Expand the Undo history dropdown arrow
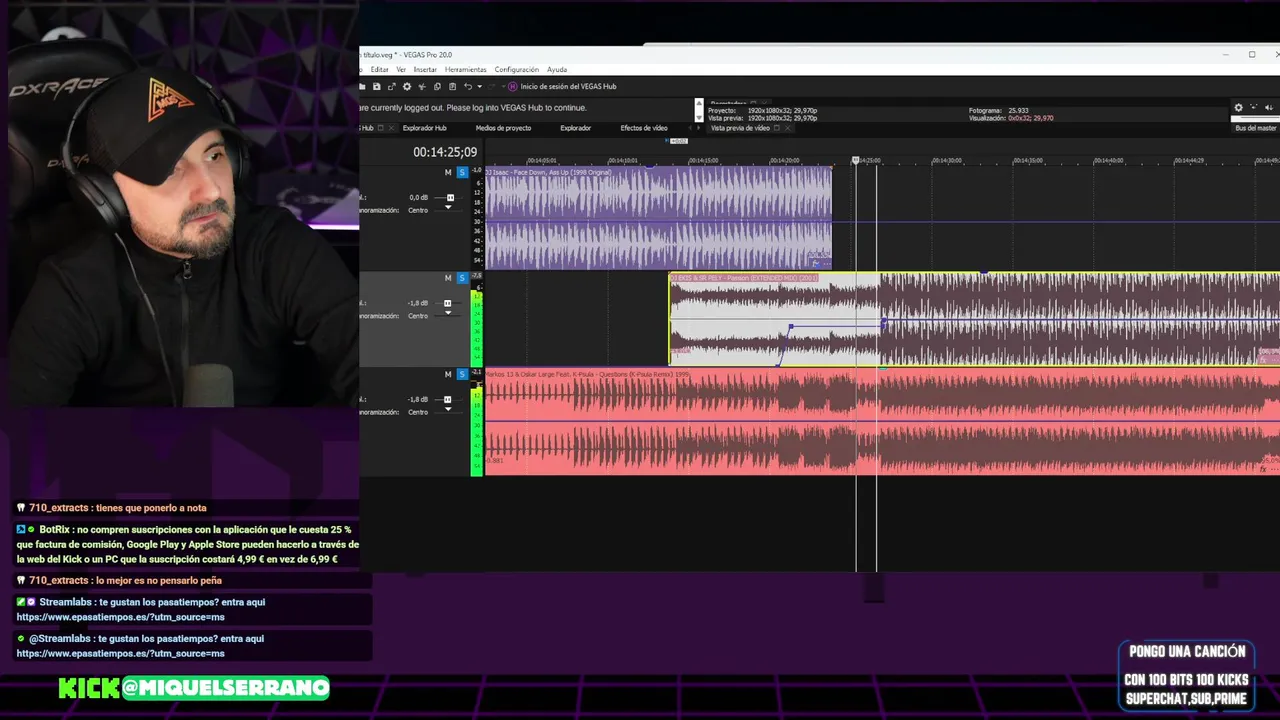Image resolution: width=1280 pixels, height=720 pixels. pos(480,87)
